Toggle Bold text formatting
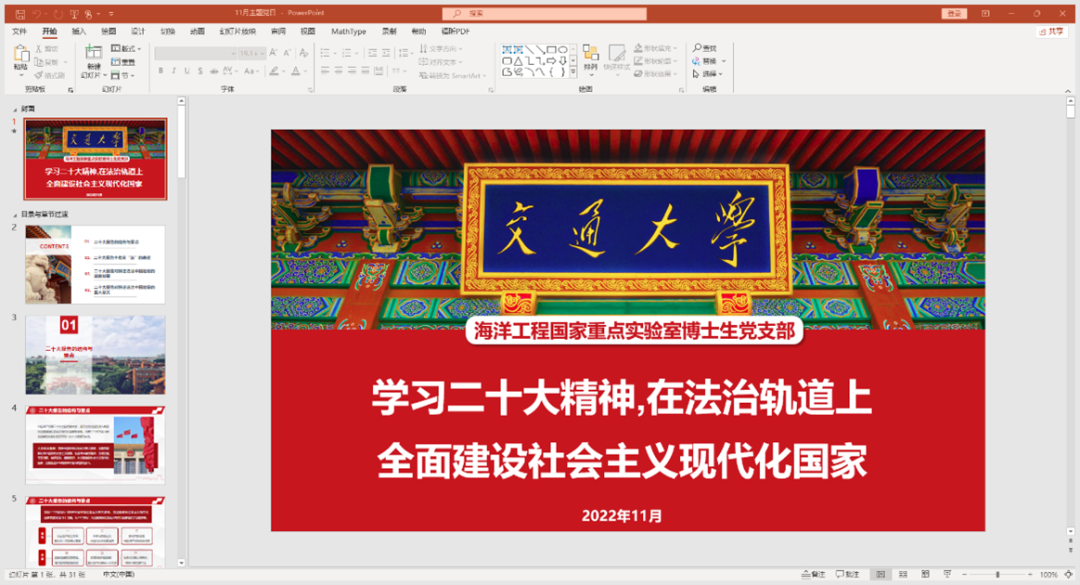 coord(160,71)
